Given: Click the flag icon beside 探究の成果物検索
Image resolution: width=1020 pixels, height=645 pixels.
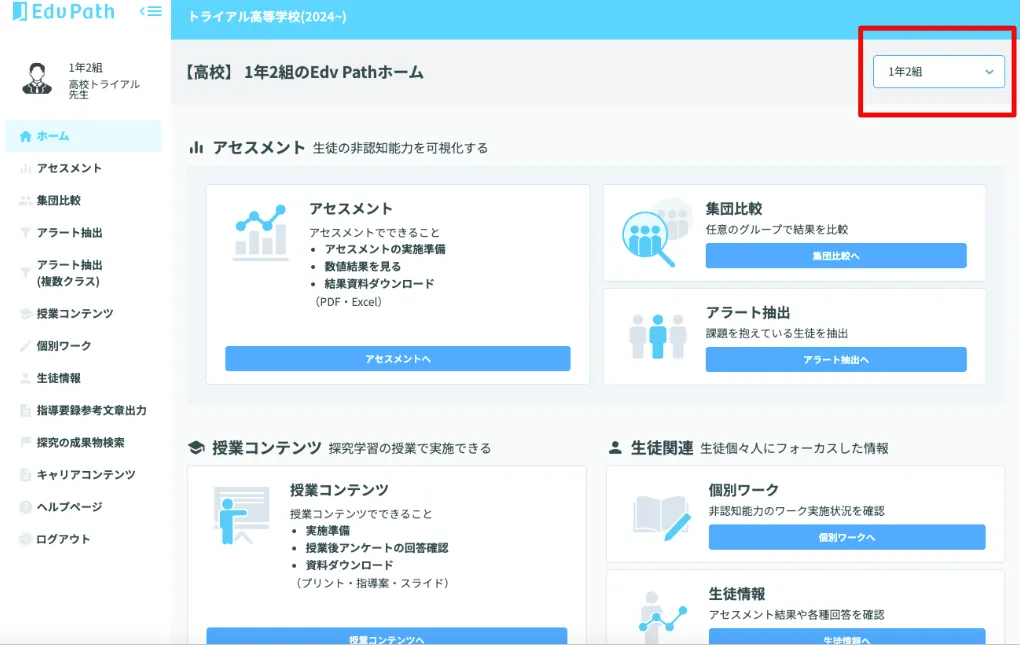Looking at the screenshot, I should tap(25, 443).
